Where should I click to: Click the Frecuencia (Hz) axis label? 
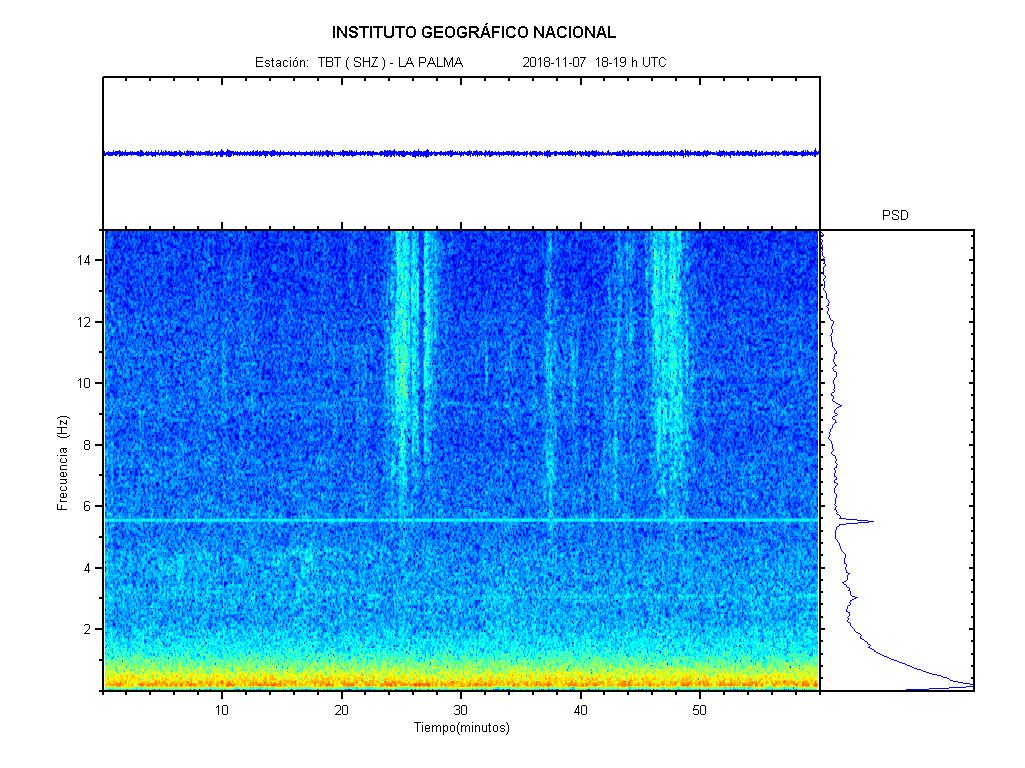pyautogui.click(x=62, y=463)
